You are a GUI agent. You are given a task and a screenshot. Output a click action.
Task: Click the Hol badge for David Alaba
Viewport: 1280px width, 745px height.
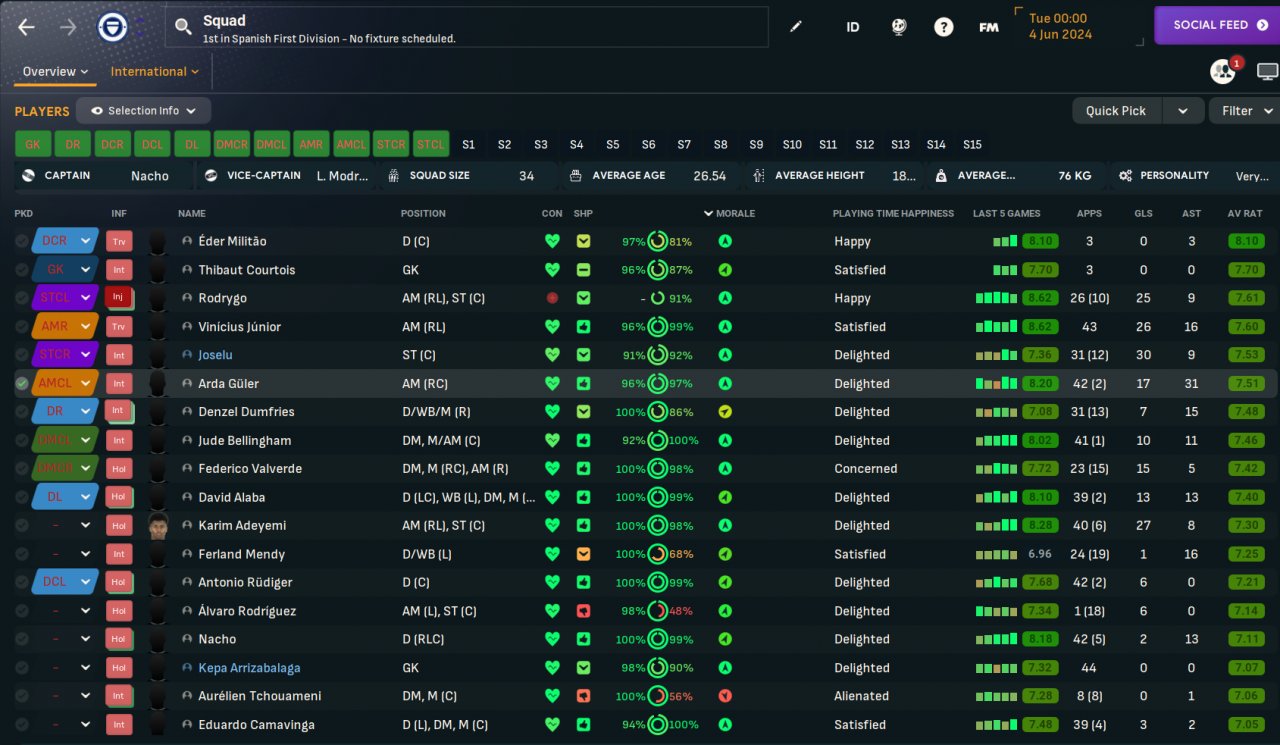119,497
